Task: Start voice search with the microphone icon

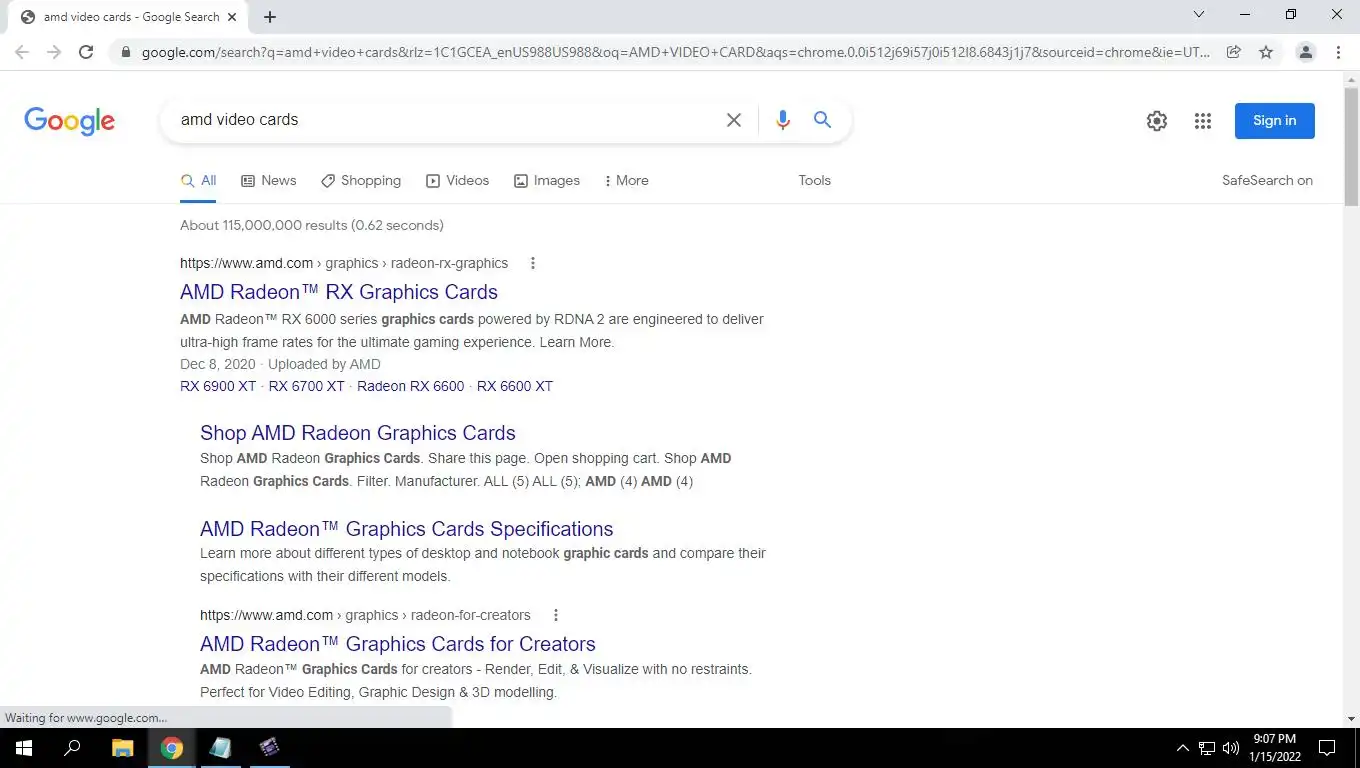Action: click(783, 120)
